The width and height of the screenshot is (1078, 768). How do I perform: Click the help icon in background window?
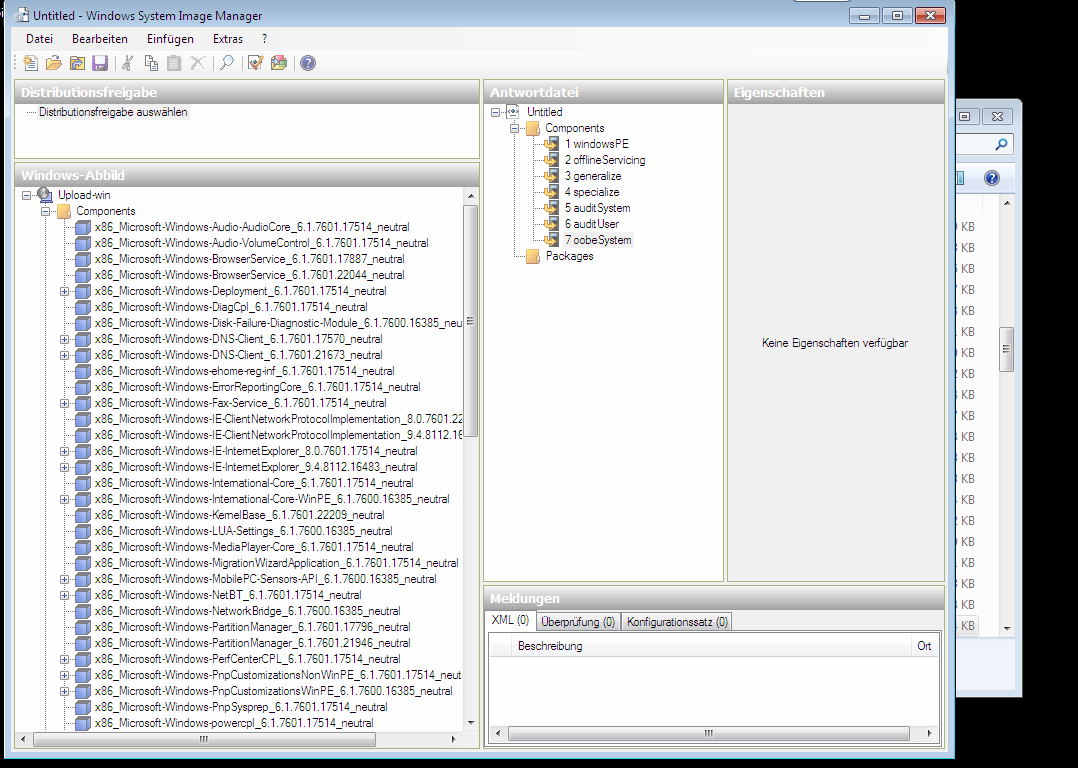pos(991,178)
